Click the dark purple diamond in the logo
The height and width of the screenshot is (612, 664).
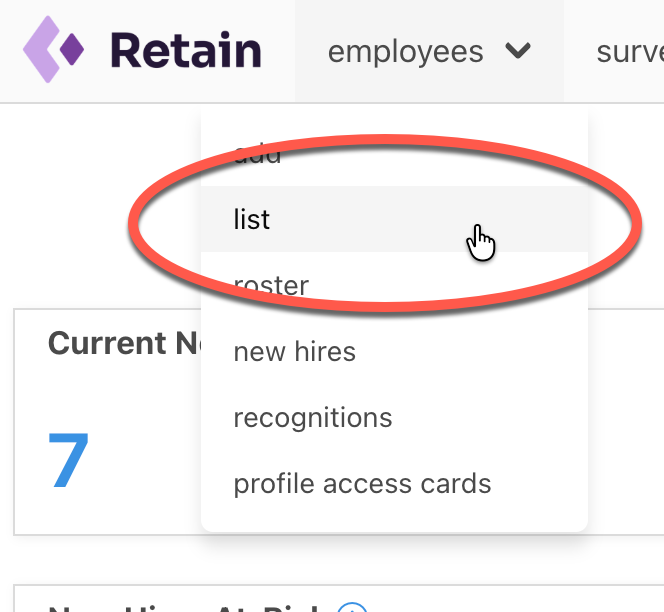coord(72,50)
